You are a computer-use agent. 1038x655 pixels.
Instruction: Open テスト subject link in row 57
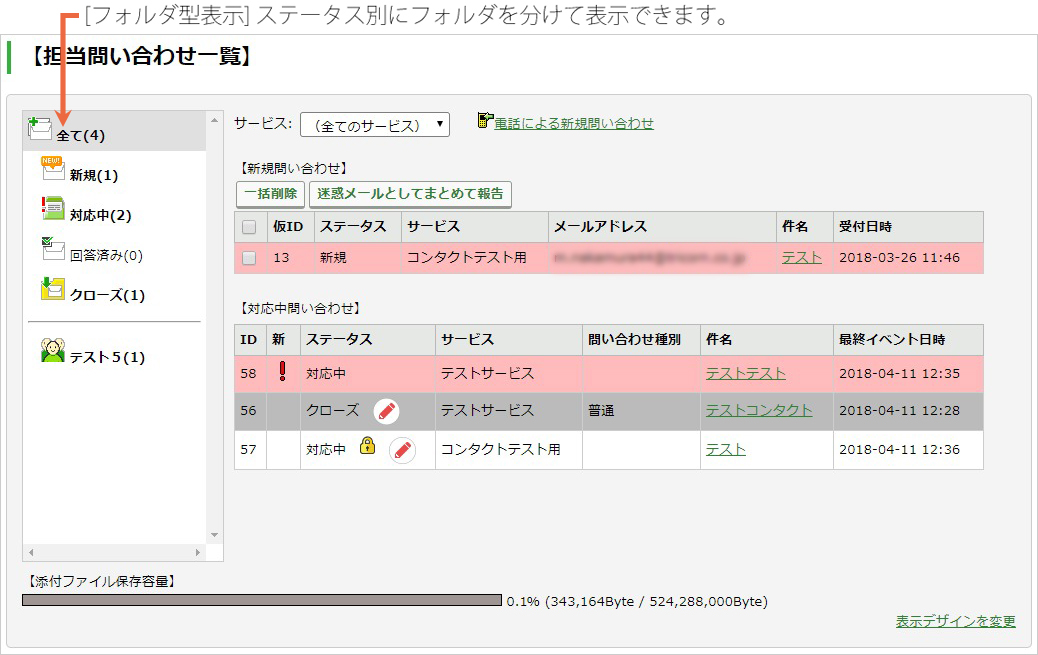pos(726,450)
